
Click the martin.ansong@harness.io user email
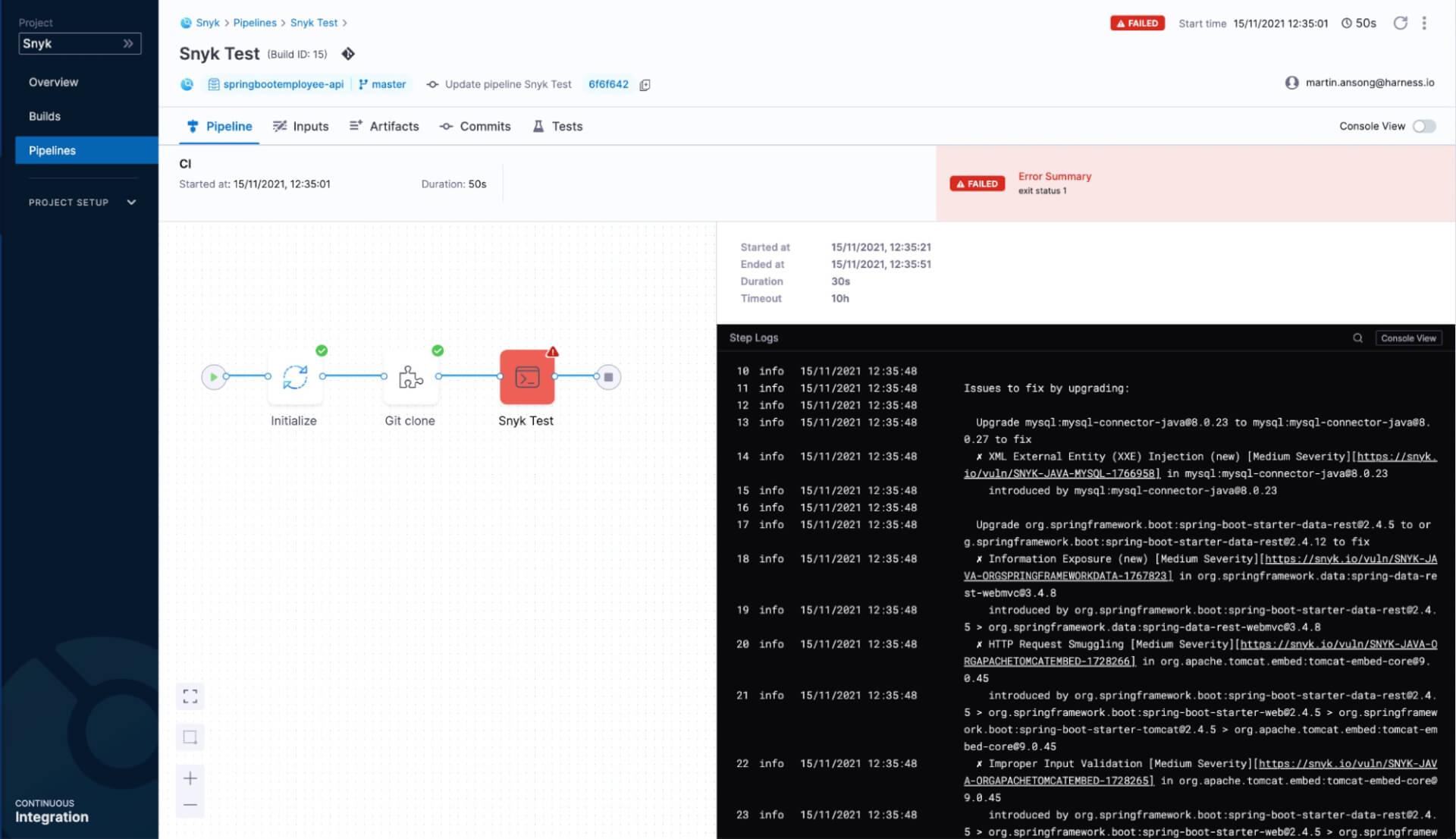click(x=1370, y=83)
